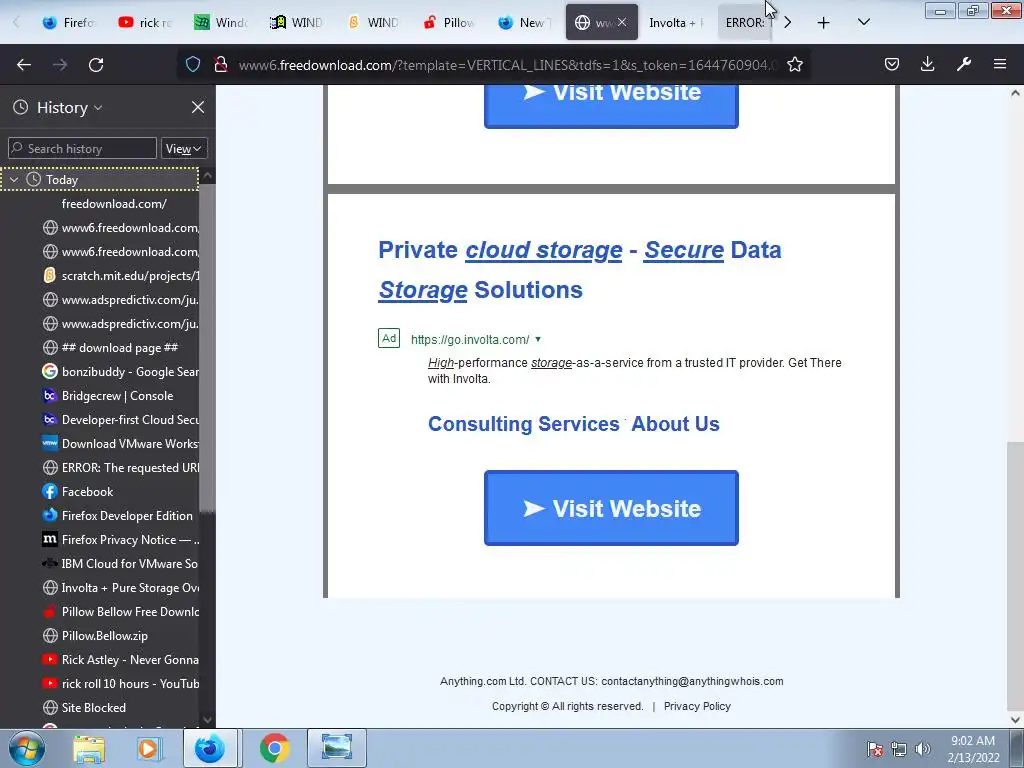Viewport: 1024px width, 768px height.
Task: Close the History sidebar
Action: [x=198, y=107]
